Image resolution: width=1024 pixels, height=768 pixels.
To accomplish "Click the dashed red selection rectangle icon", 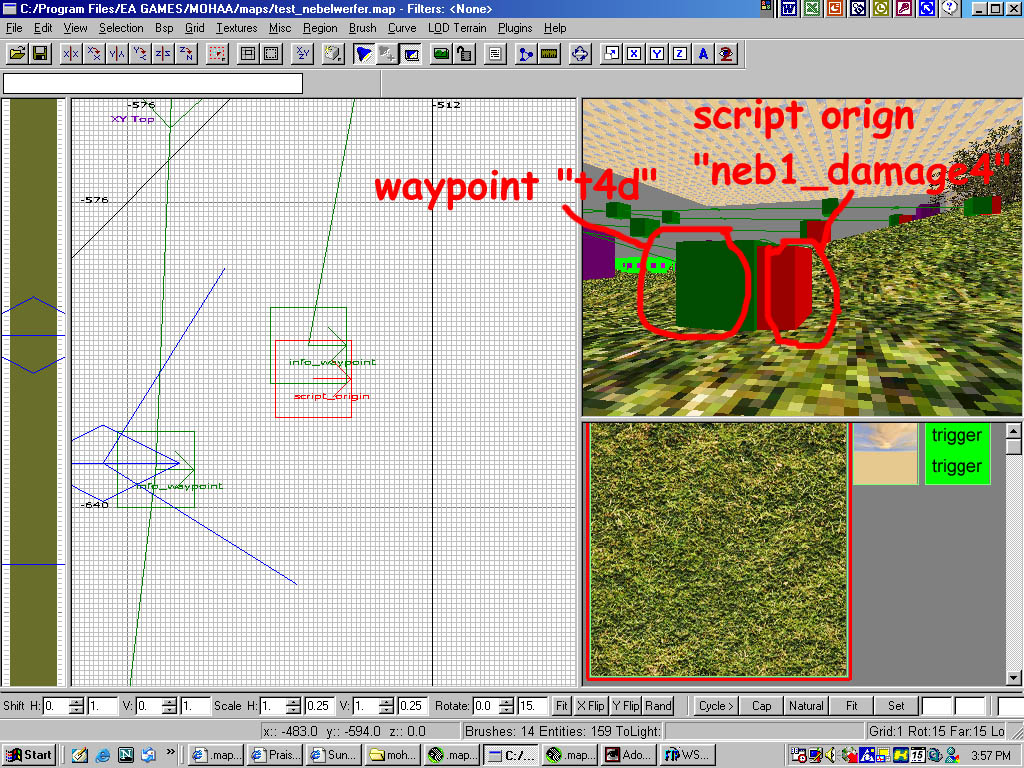I will click(216, 54).
